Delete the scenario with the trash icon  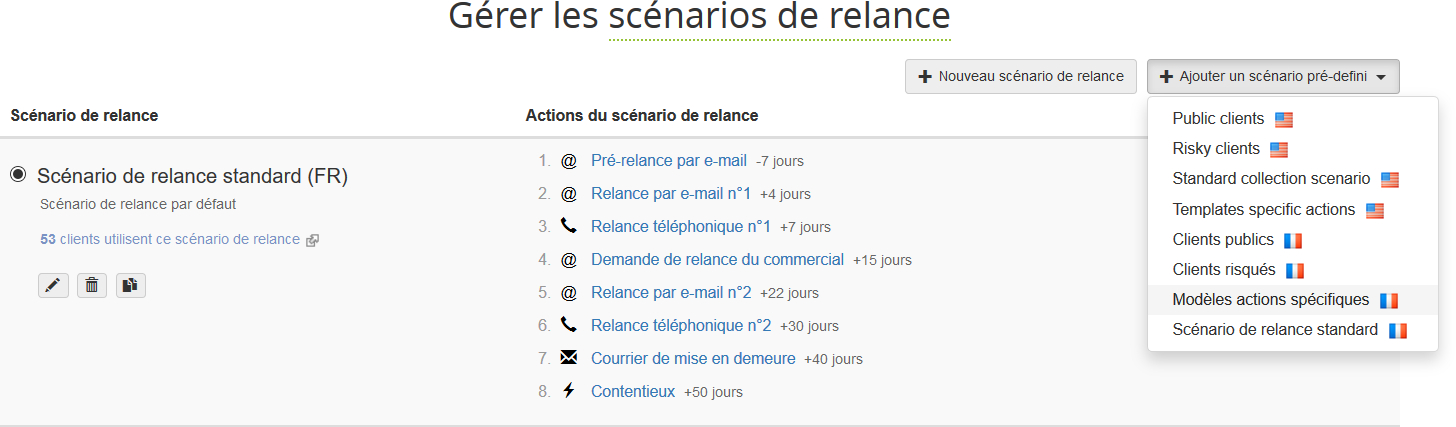92,286
